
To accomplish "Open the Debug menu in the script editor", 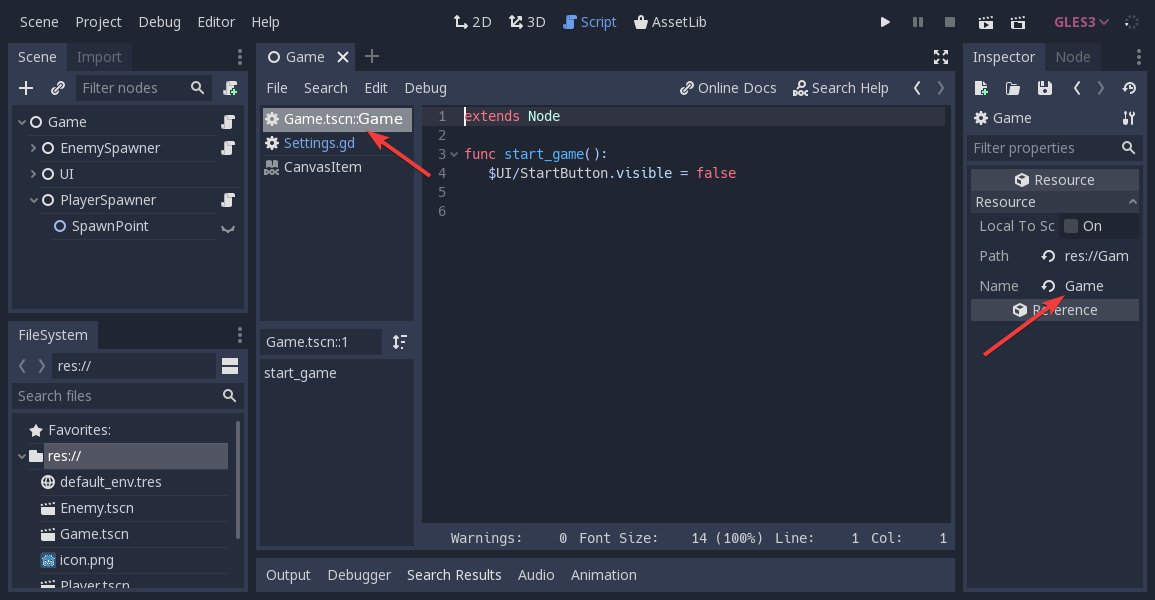I will [425, 87].
